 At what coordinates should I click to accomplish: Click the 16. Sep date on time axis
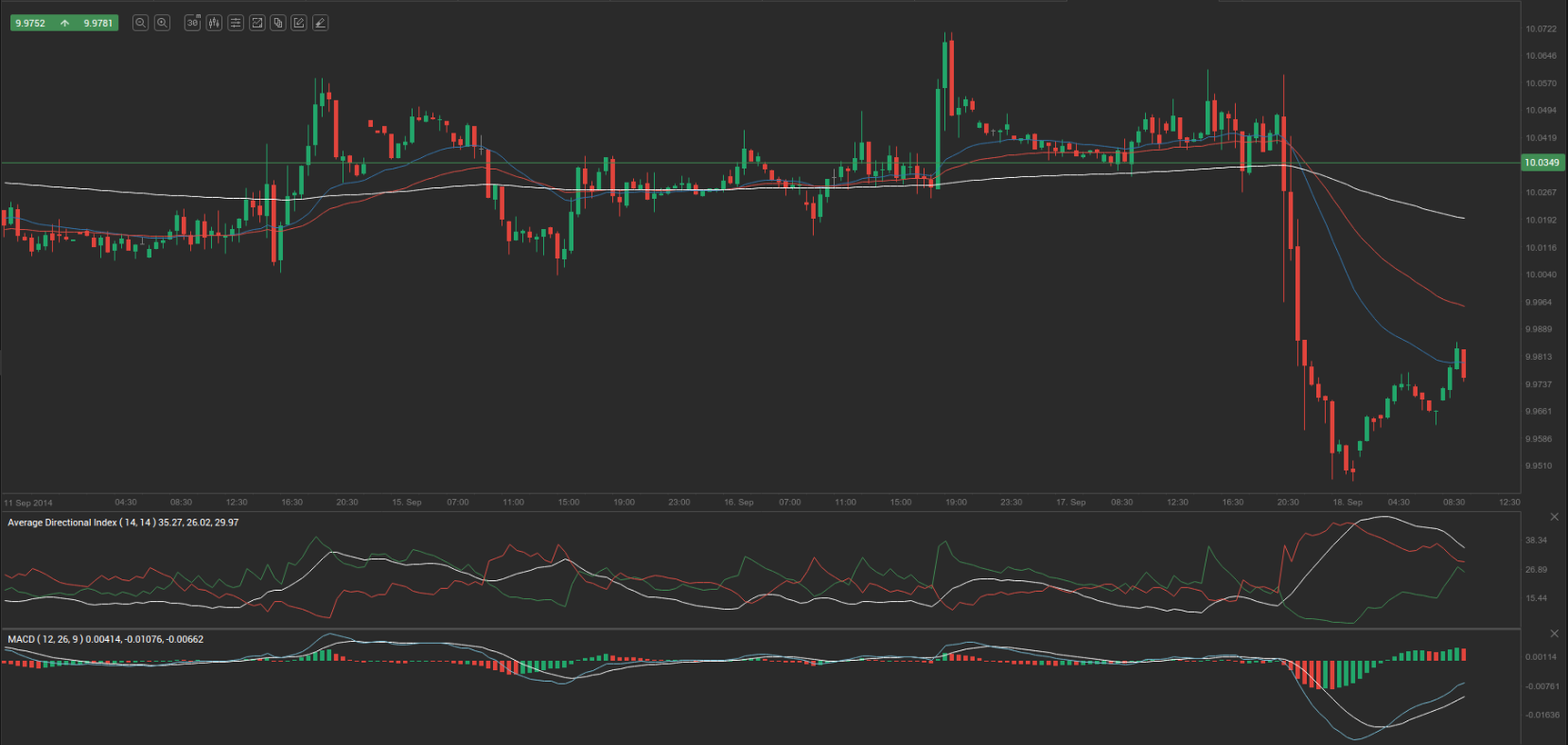pos(738,503)
